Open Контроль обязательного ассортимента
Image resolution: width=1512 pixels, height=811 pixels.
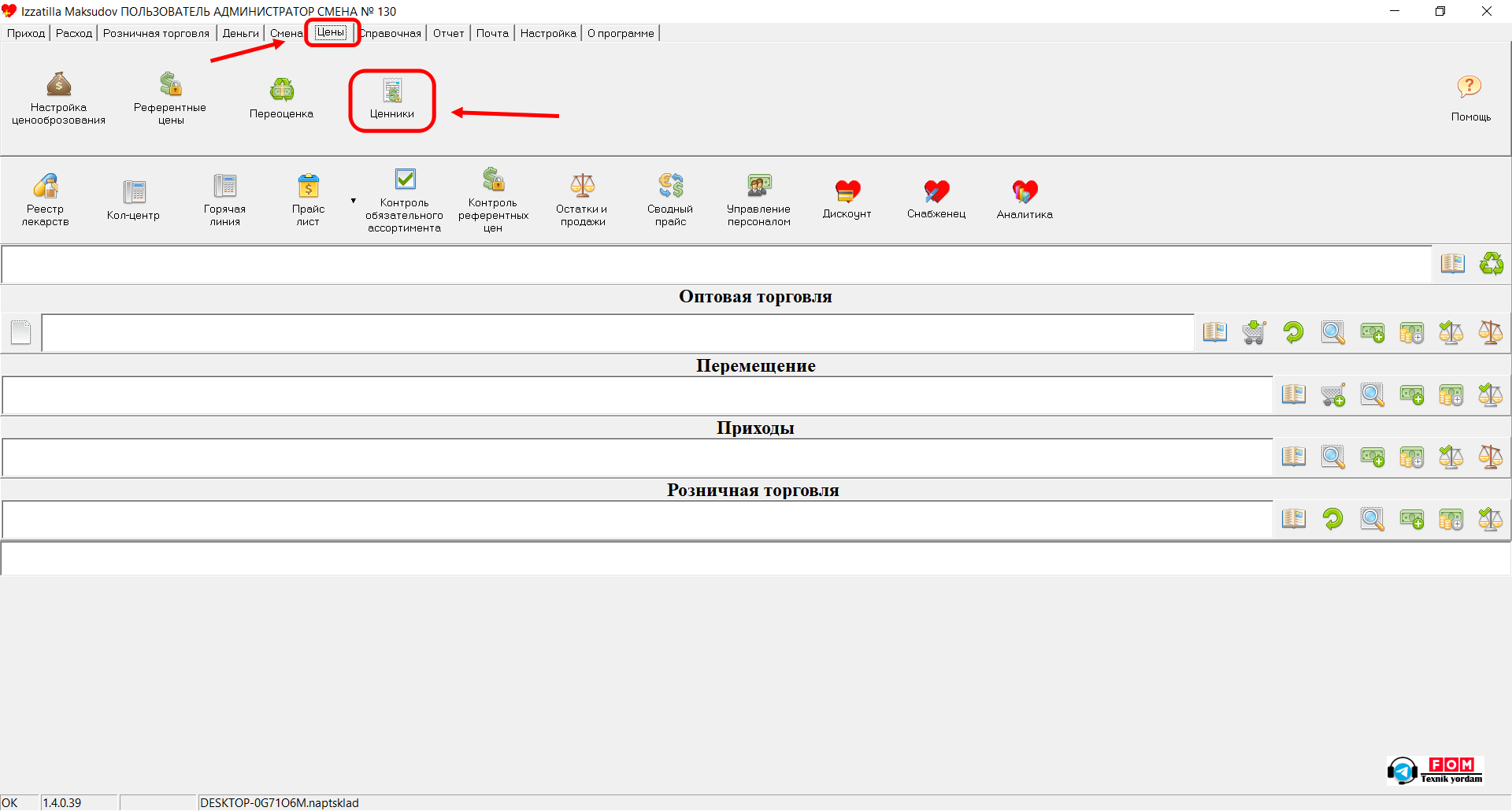pos(405,200)
